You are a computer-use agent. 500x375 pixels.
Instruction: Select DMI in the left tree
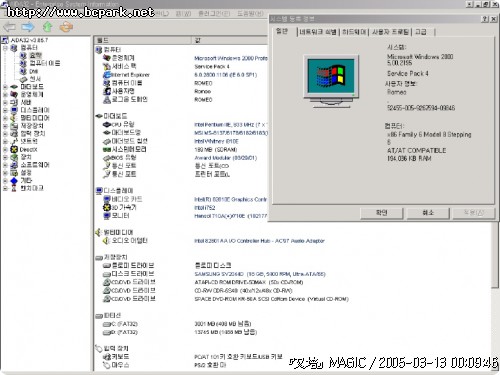coord(33,71)
